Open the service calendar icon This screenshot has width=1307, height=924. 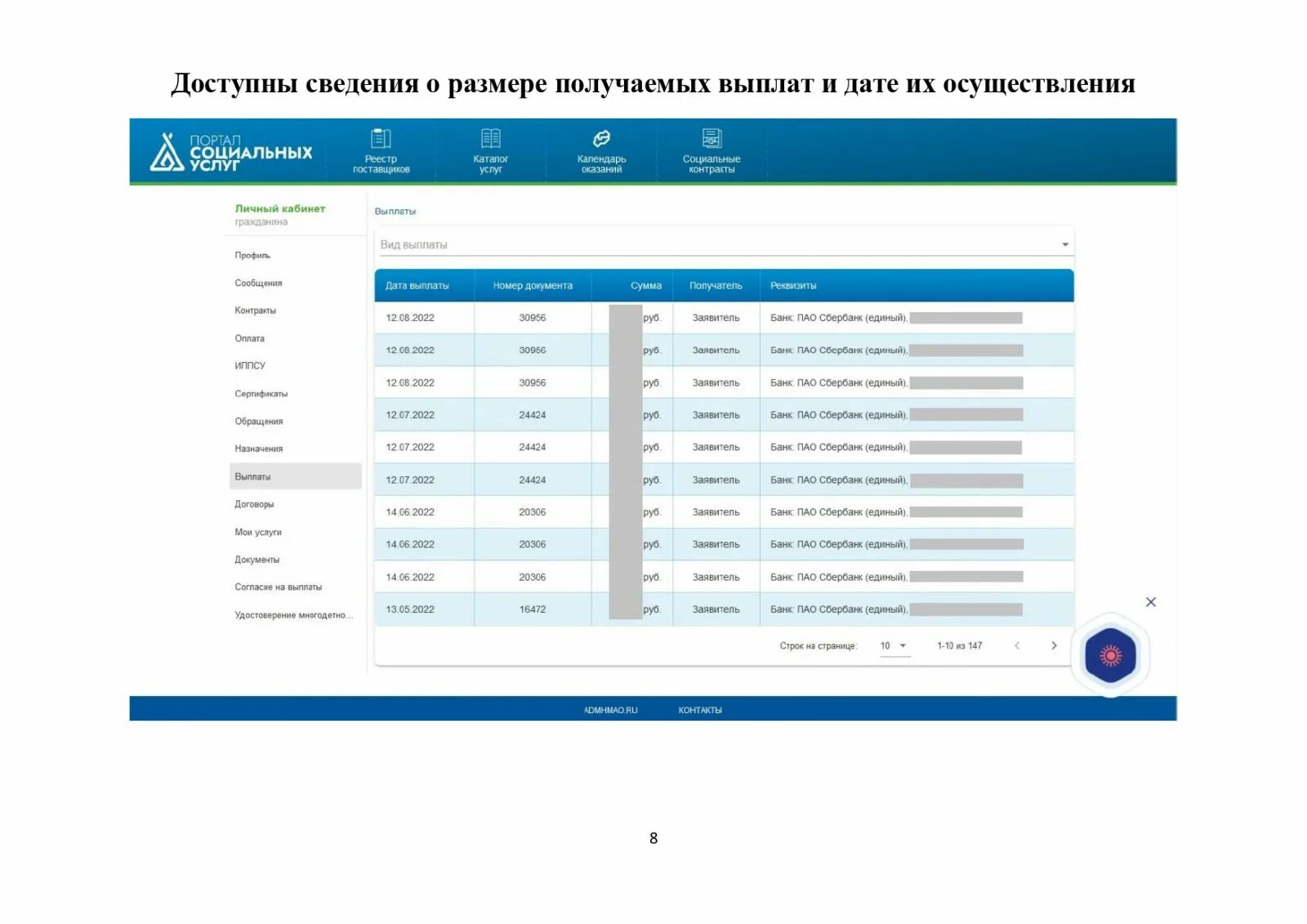601,138
